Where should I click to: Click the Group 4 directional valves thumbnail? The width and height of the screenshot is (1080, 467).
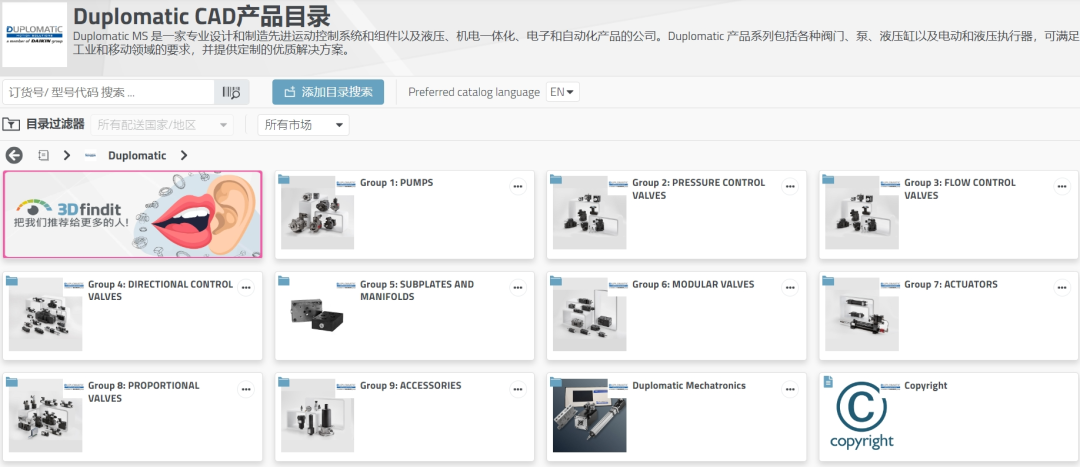[45, 314]
